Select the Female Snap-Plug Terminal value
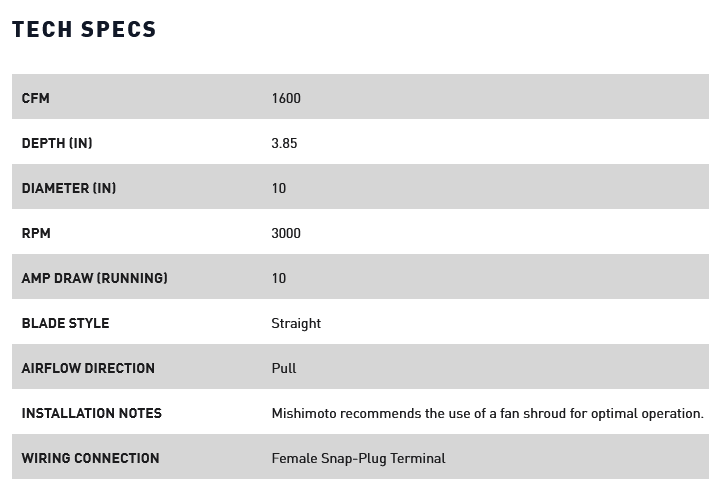 click(358, 458)
